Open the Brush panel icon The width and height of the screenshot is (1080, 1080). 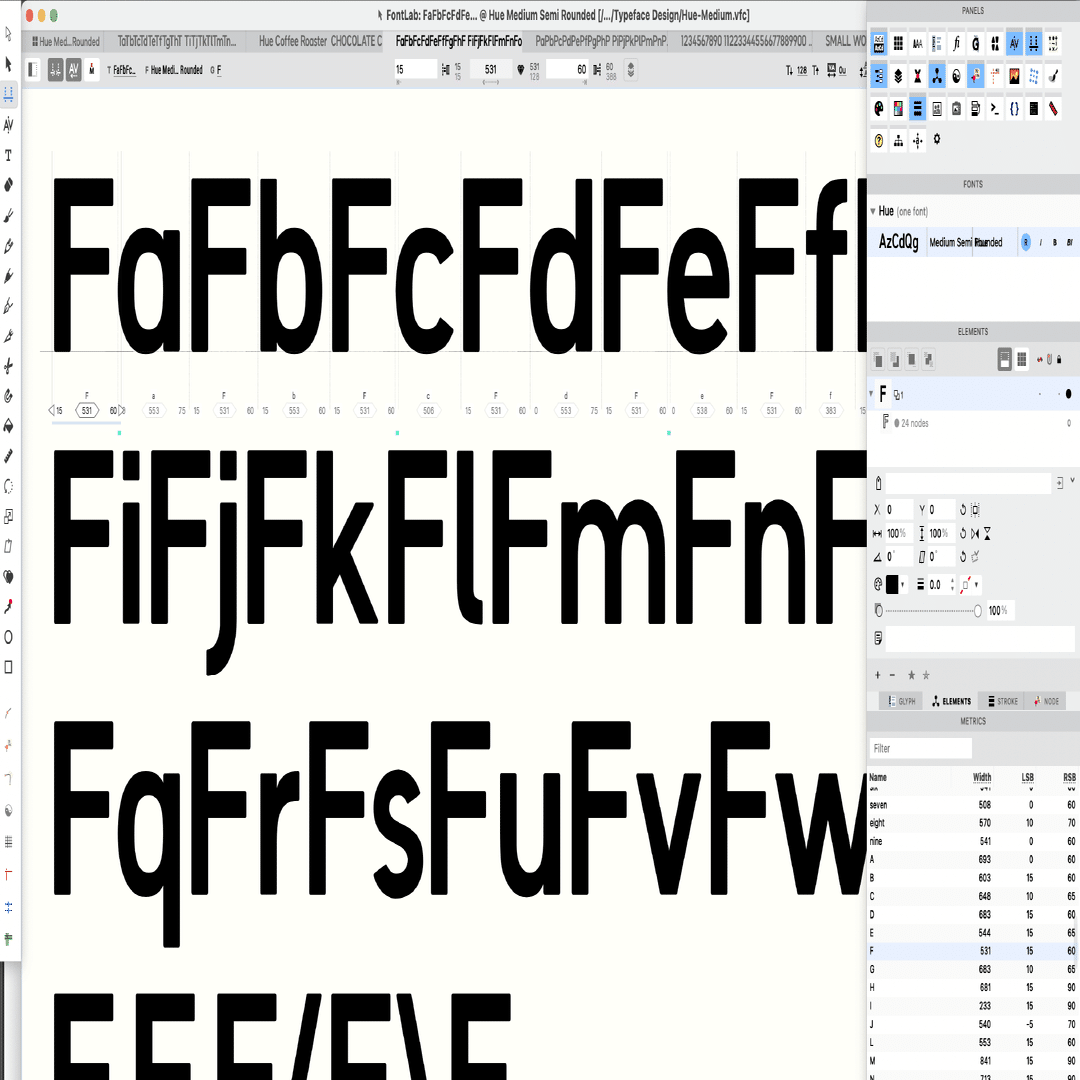coord(1053,76)
